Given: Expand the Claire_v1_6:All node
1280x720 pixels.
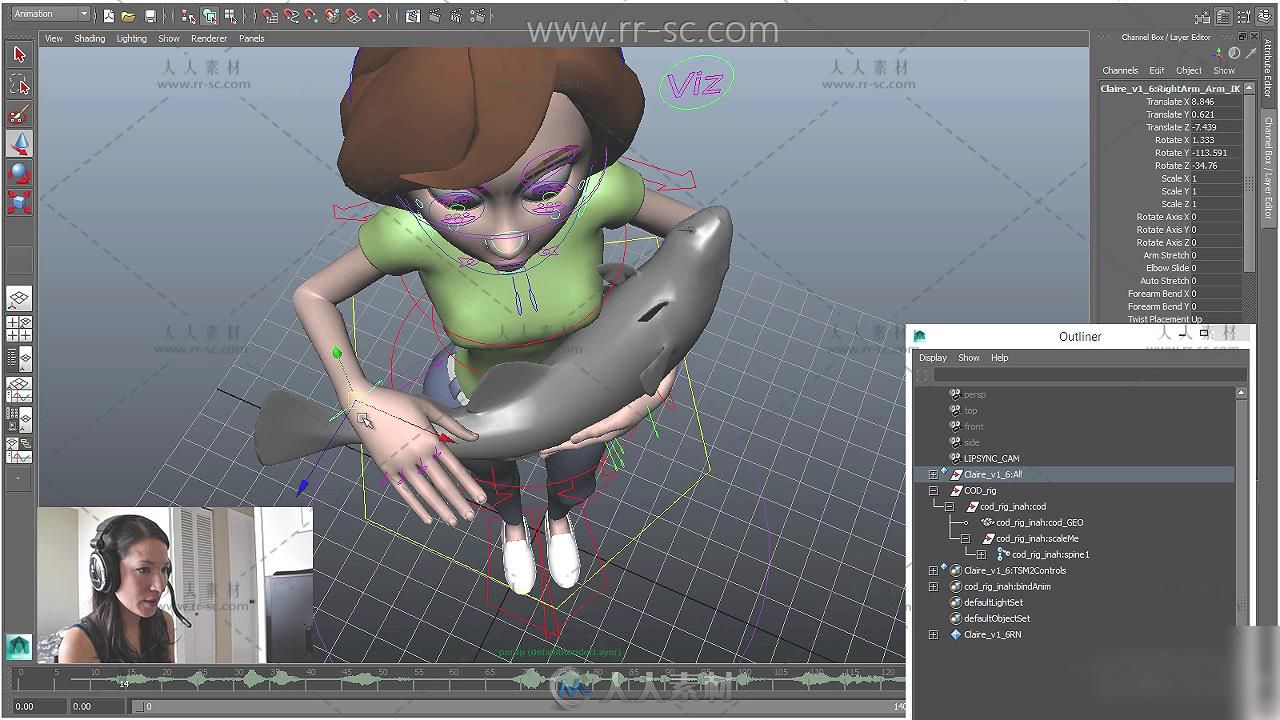Looking at the screenshot, I should click(933, 475).
